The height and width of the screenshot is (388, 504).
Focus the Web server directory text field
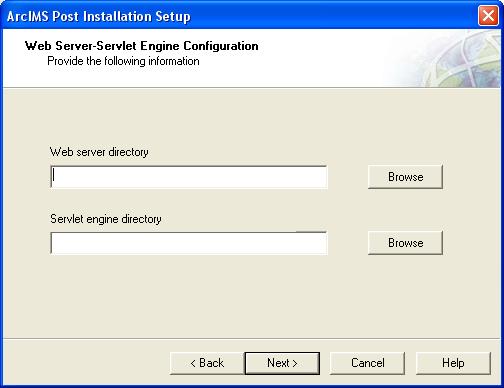tap(189, 177)
